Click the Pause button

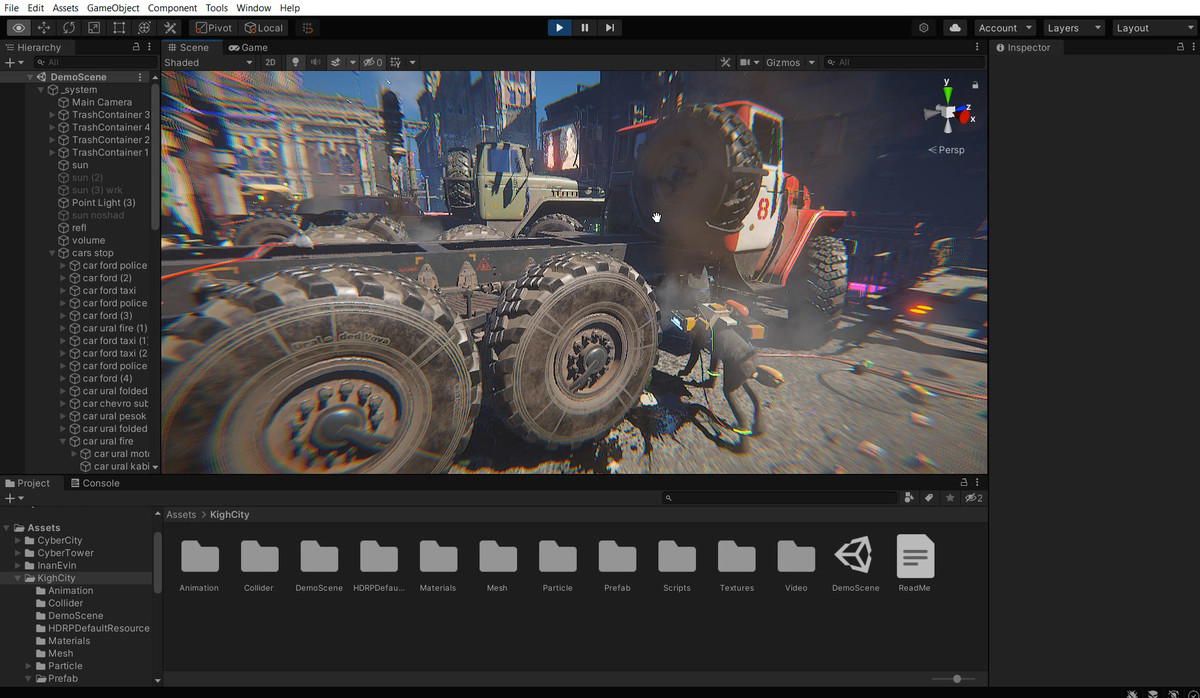click(x=584, y=28)
